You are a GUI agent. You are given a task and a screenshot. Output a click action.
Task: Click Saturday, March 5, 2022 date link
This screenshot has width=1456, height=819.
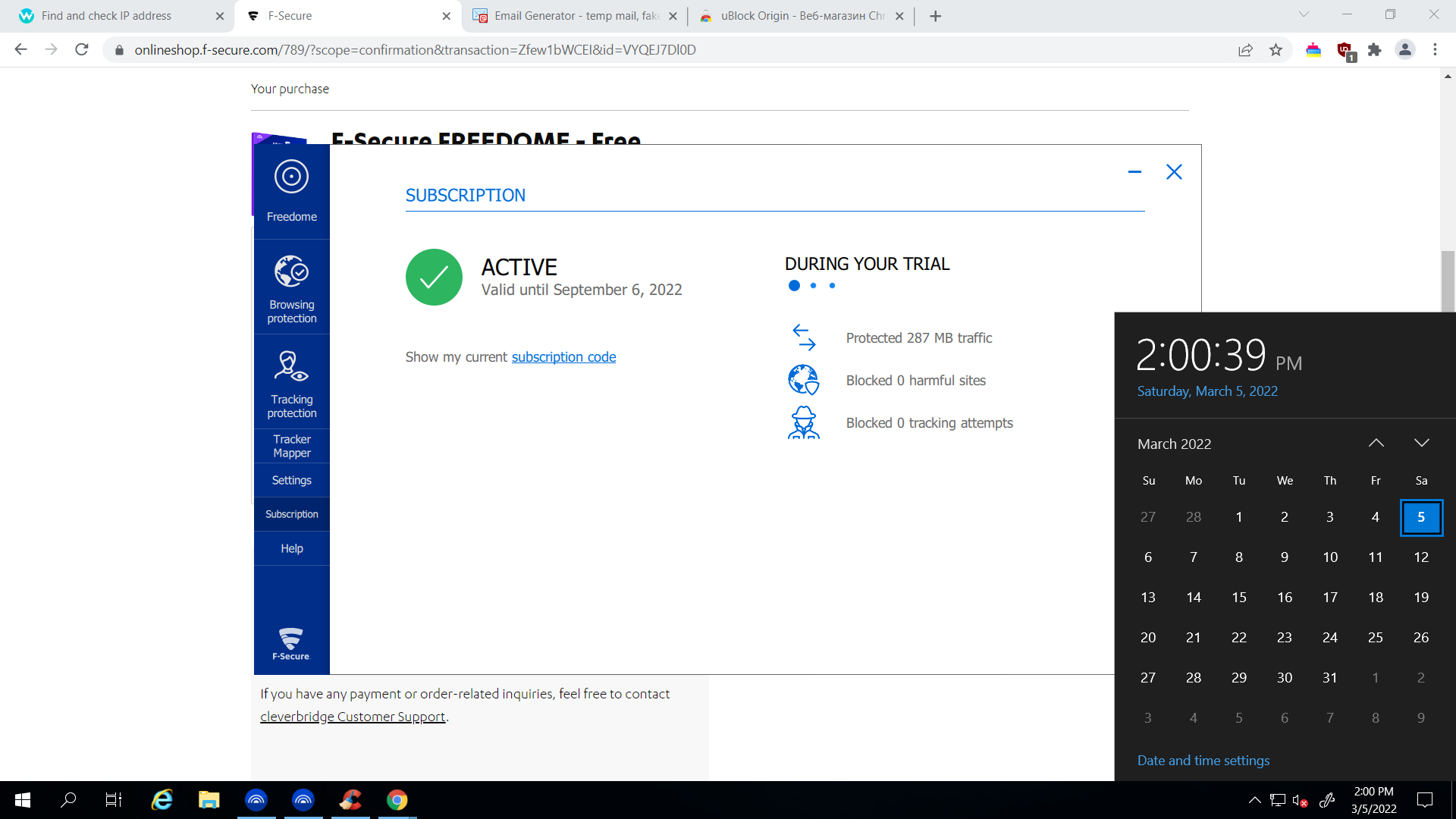[1207, 391]
